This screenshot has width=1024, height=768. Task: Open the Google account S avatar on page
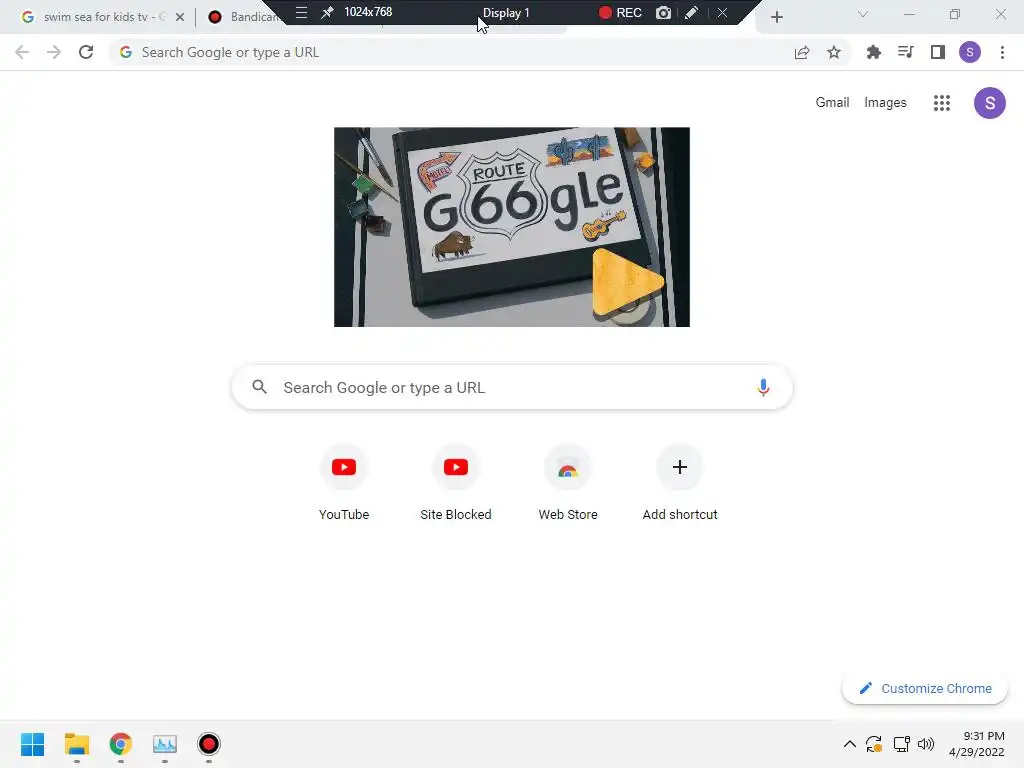[x=990, y=103]
